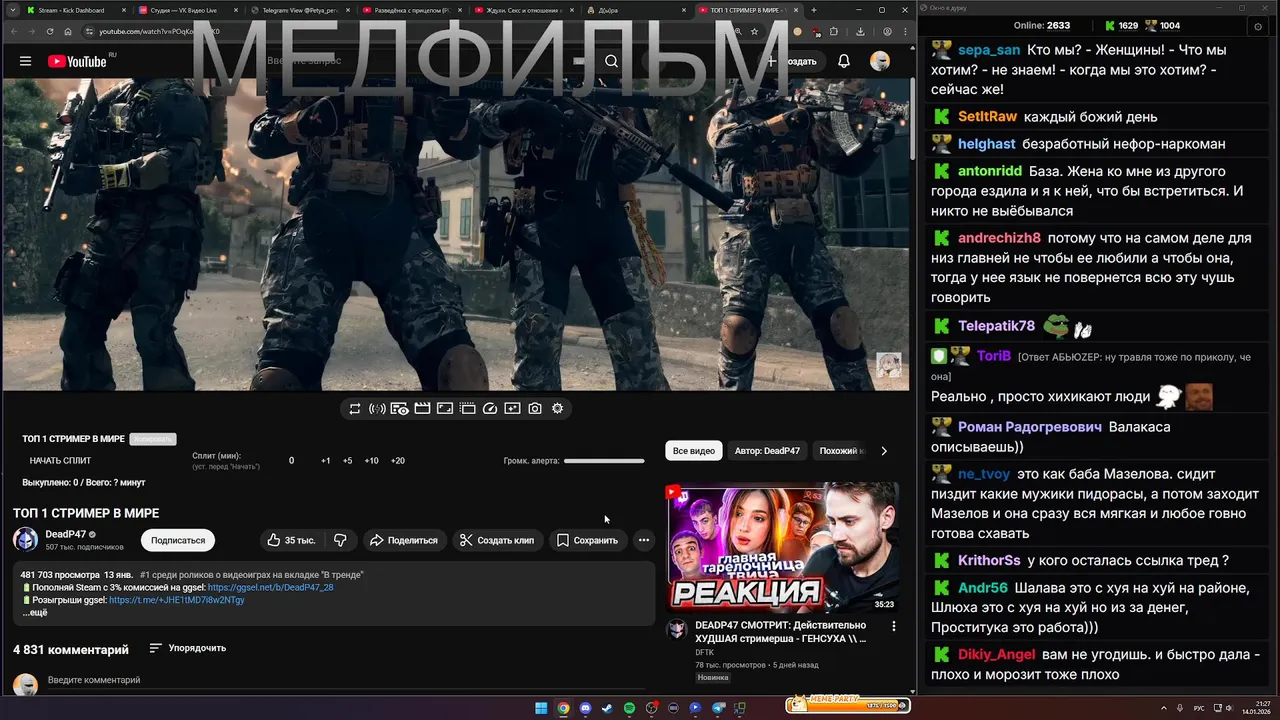Open YouTube notifications bell
Image resolution: width=1280 pixels, height=720 pixels.
point(844,61)
